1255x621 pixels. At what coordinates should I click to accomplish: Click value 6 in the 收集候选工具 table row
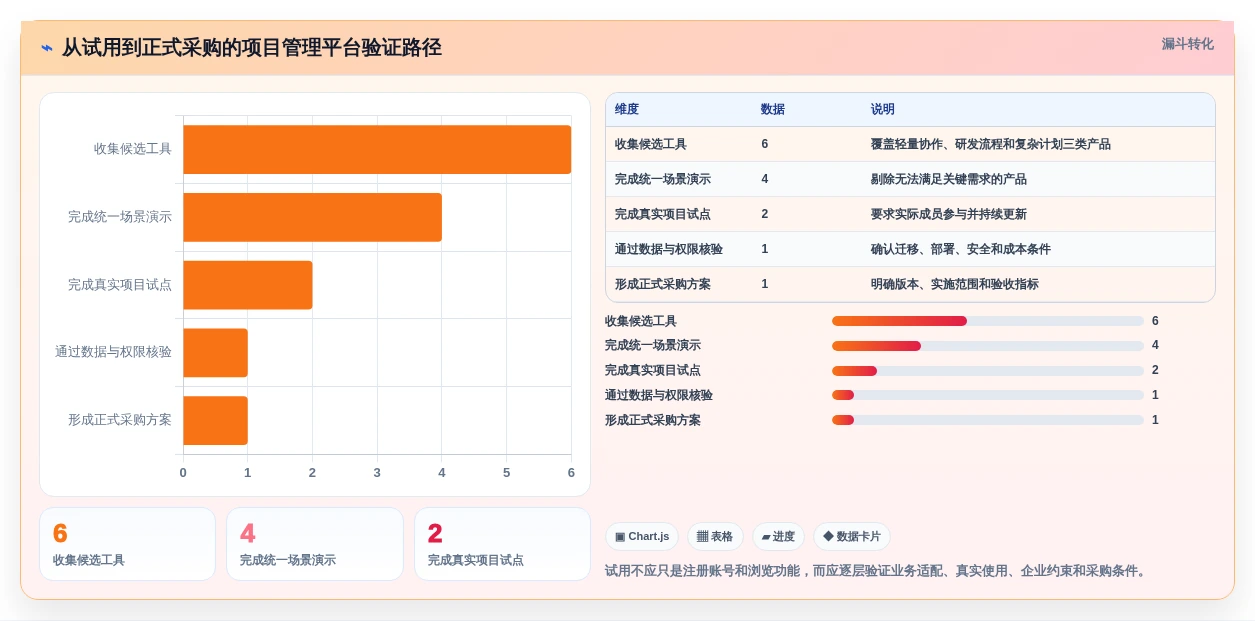point(765,144)
